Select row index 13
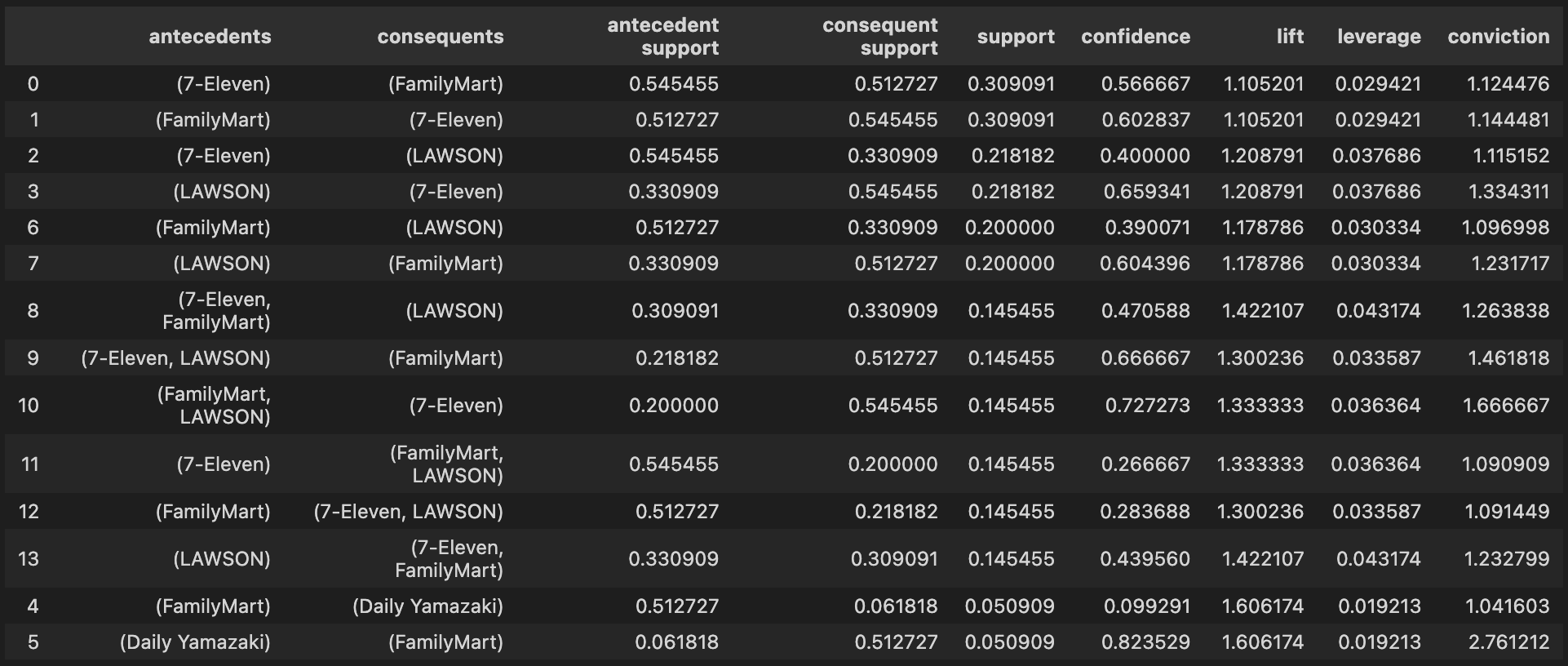Image resolution: width=1568 pixels, height=666 pixels. tap(29, 559)
